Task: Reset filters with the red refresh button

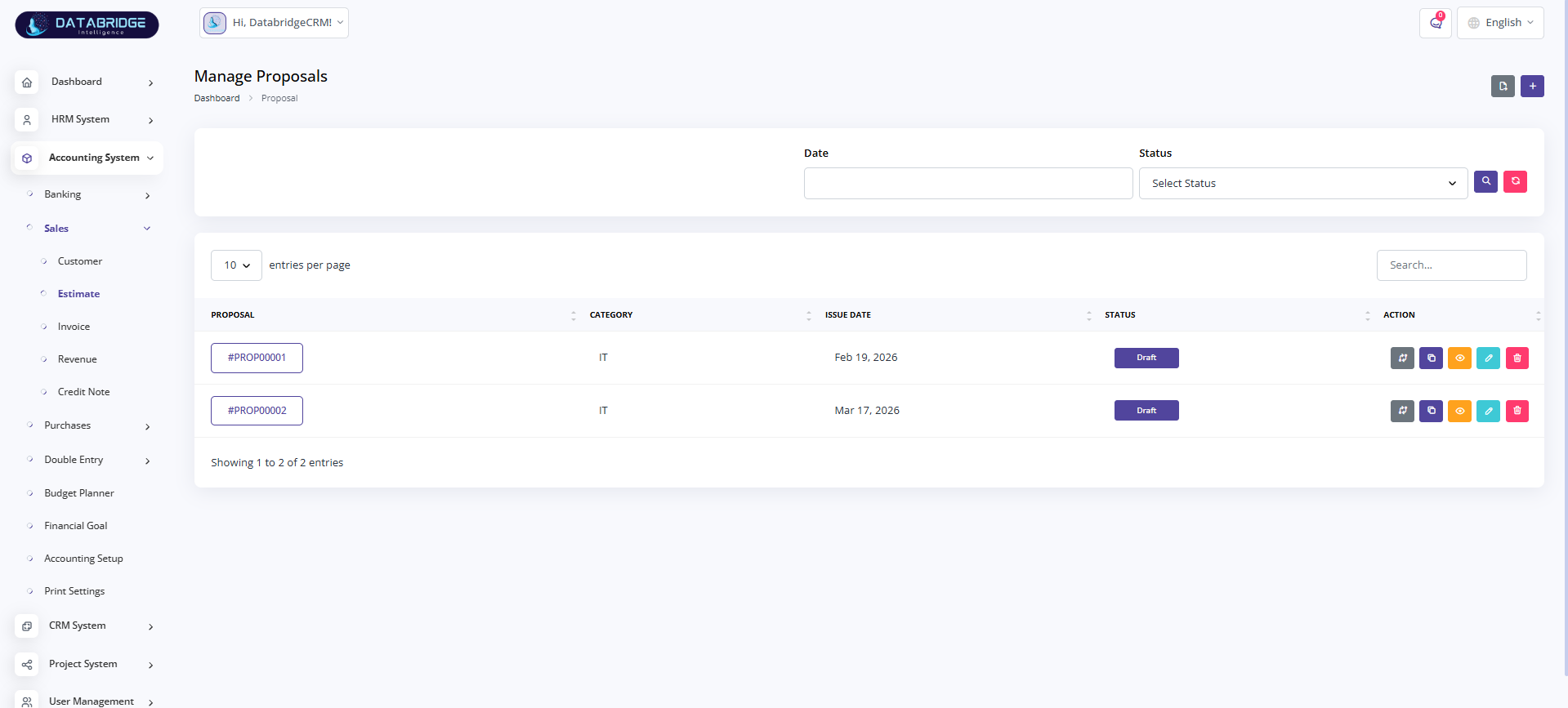Action: pos(1516,181)
